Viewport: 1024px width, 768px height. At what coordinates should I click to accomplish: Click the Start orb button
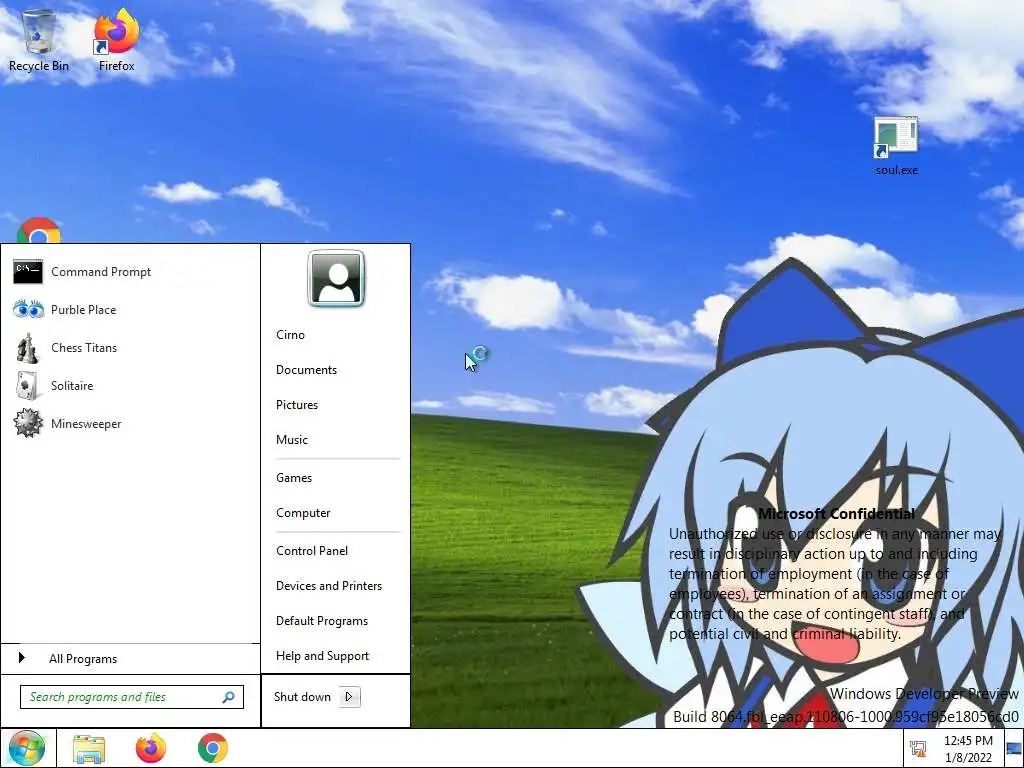pyautogui.click(x=27, y=748)
